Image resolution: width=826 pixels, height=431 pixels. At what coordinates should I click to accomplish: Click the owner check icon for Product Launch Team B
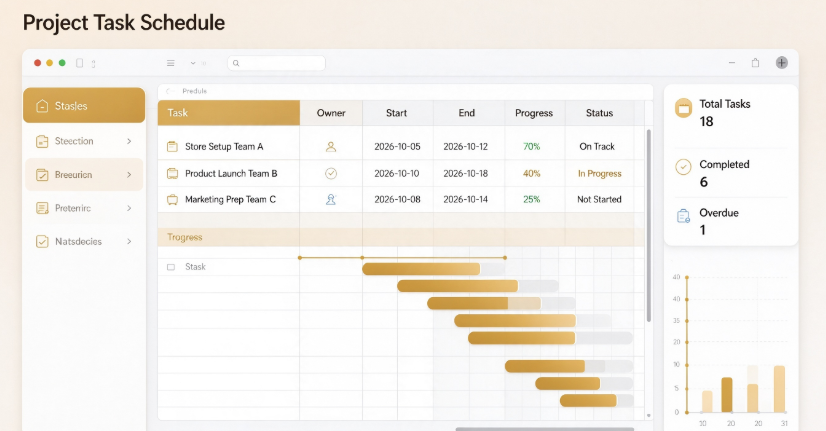tap(331, 173)
